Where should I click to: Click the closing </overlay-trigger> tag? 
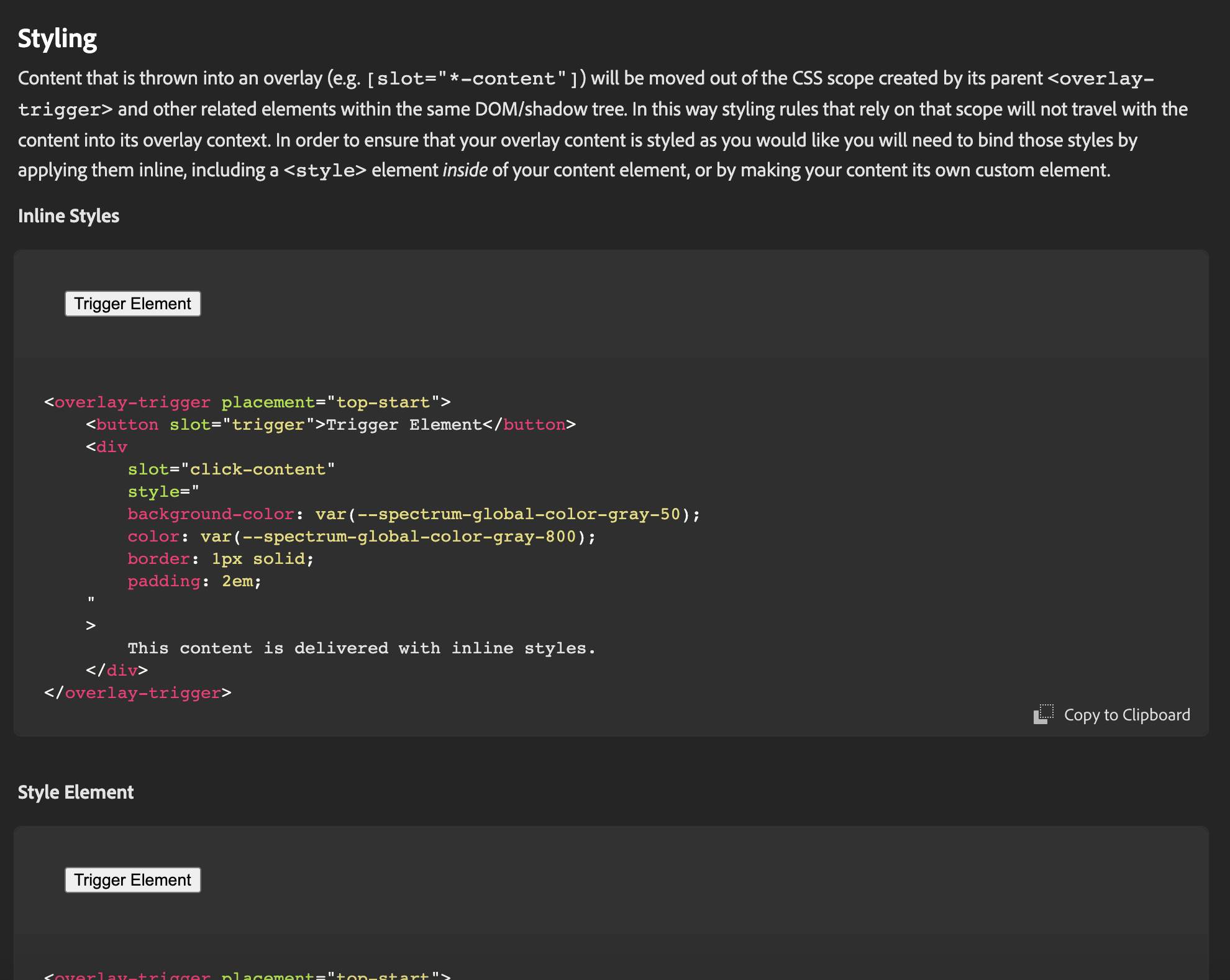[138, 693]
